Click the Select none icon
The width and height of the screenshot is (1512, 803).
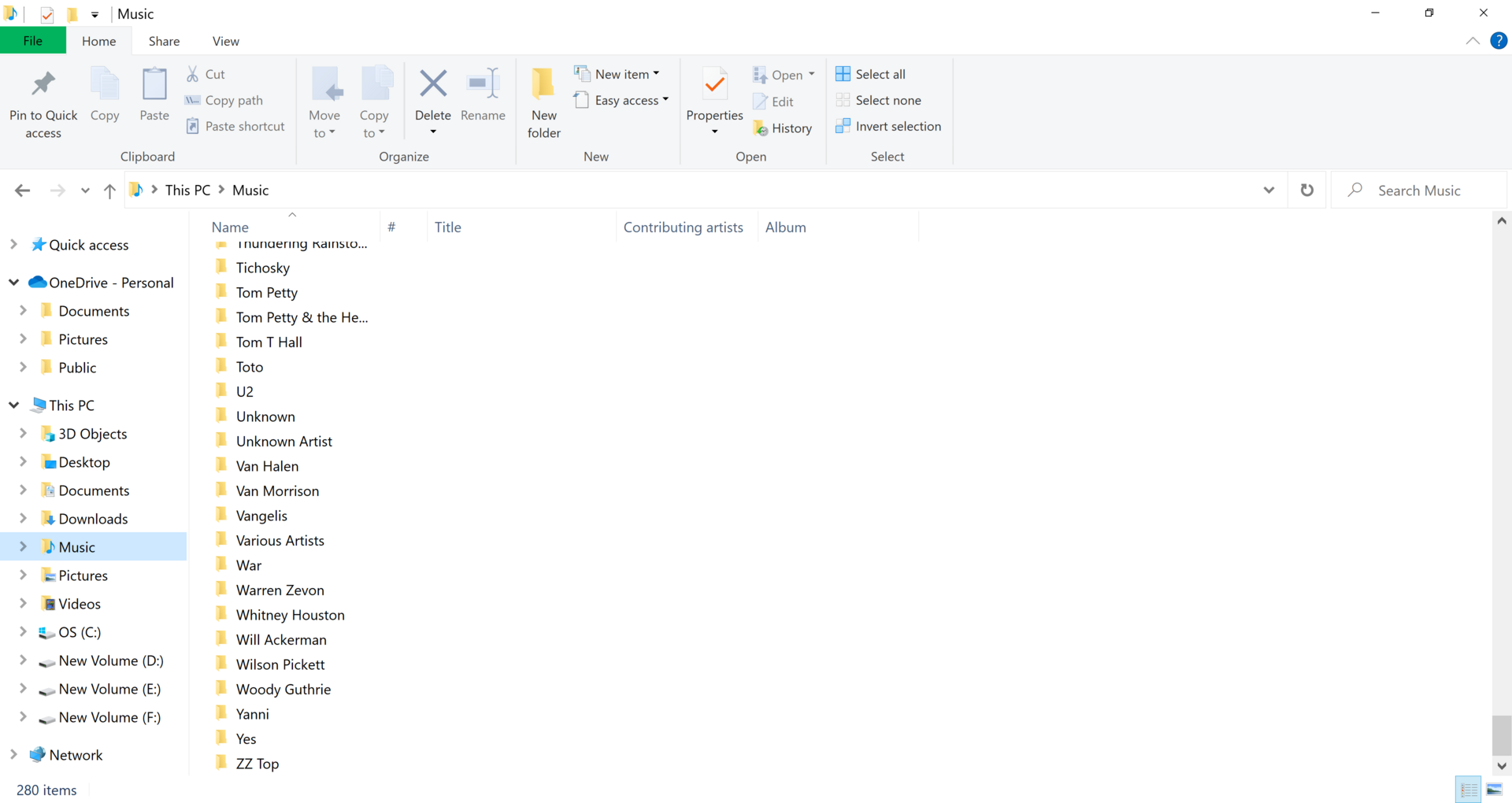pos(843,100)
